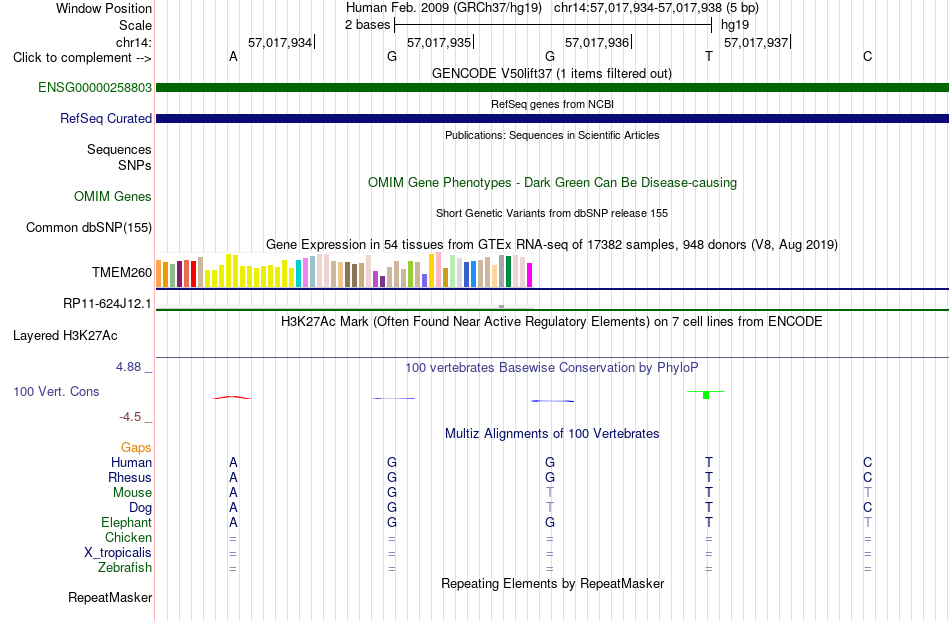Click the '2 bases' scale label
This screenshot has width=950, height=621.
coord(367,25)
